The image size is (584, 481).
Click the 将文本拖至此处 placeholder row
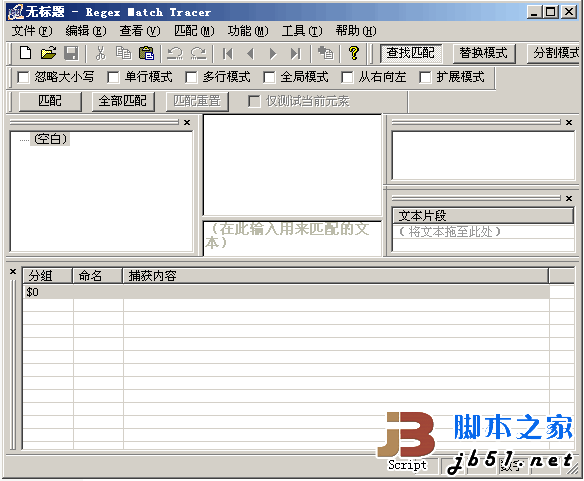(x=483, y=232)
